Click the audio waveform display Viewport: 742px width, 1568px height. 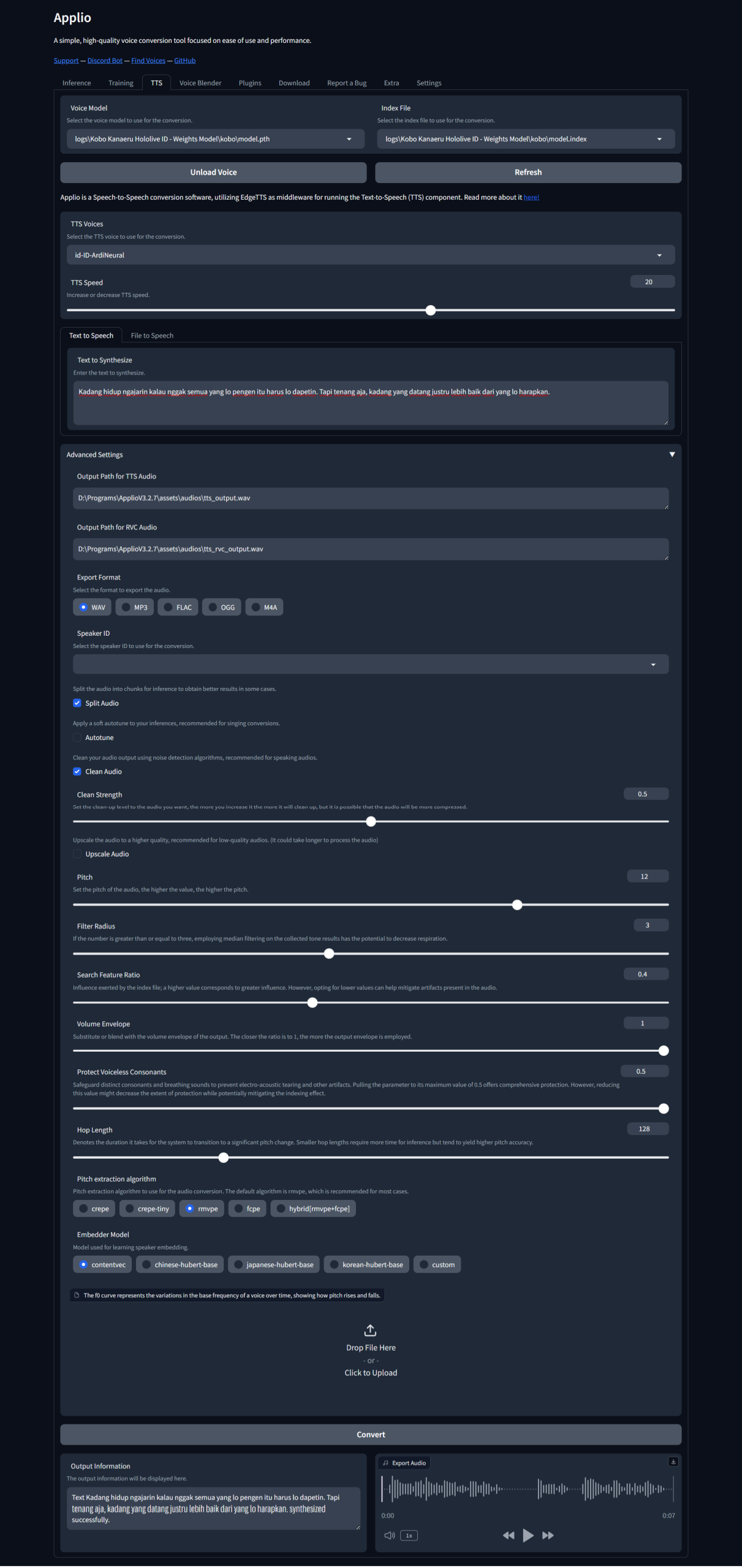[527, 1488]
